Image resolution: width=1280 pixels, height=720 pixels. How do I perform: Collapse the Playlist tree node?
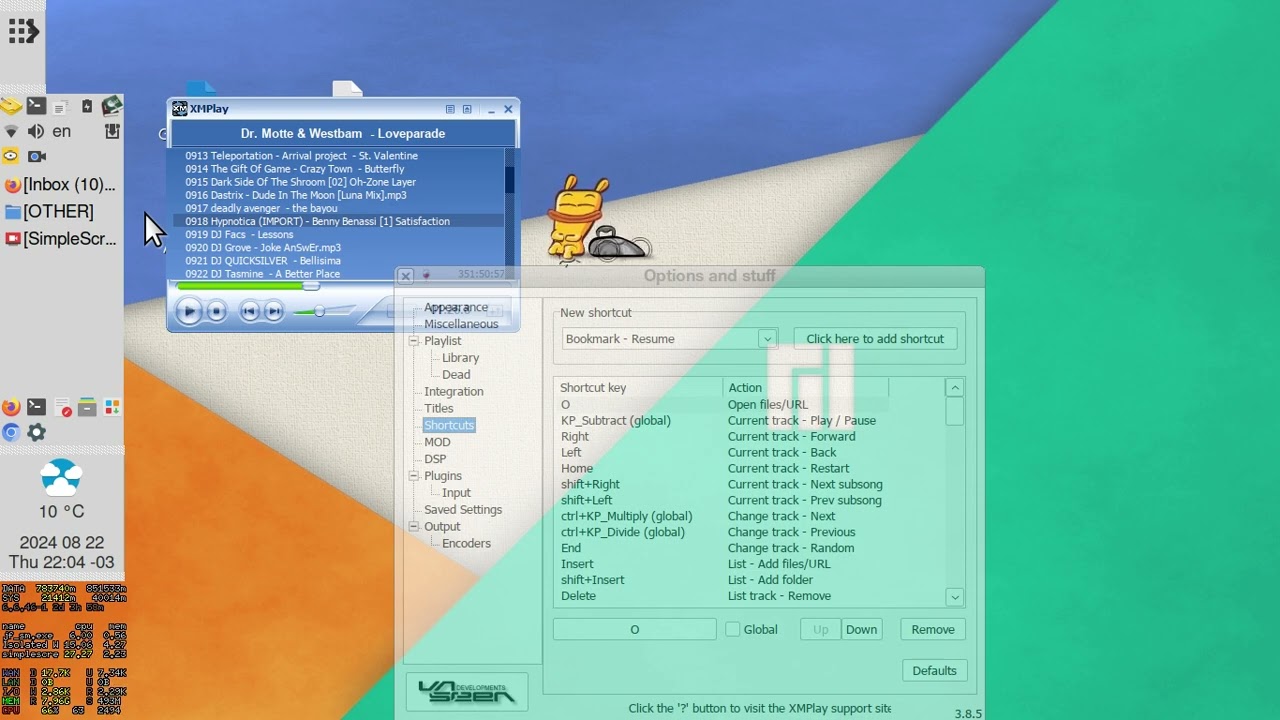click(x=414, y=341)
